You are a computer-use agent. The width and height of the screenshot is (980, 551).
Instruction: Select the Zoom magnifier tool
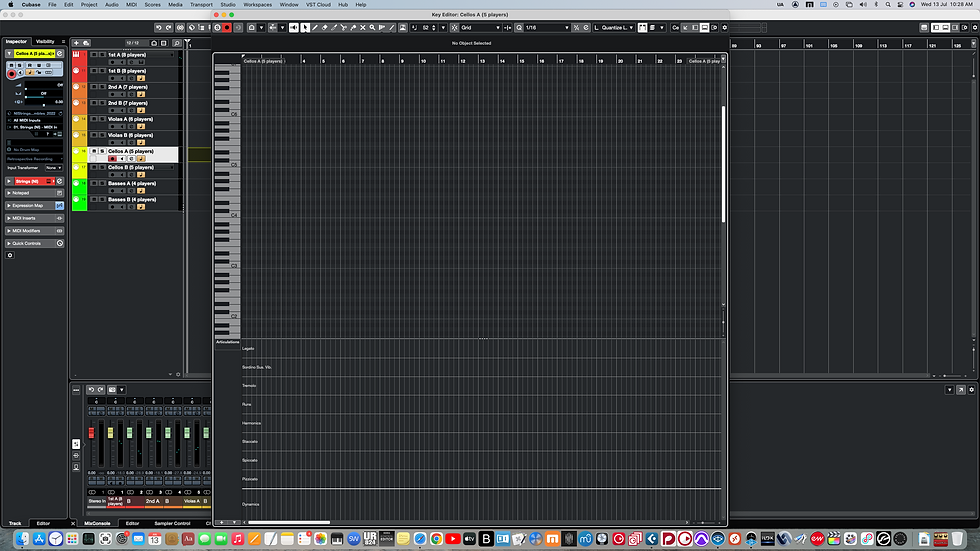[x=372, y=27]
